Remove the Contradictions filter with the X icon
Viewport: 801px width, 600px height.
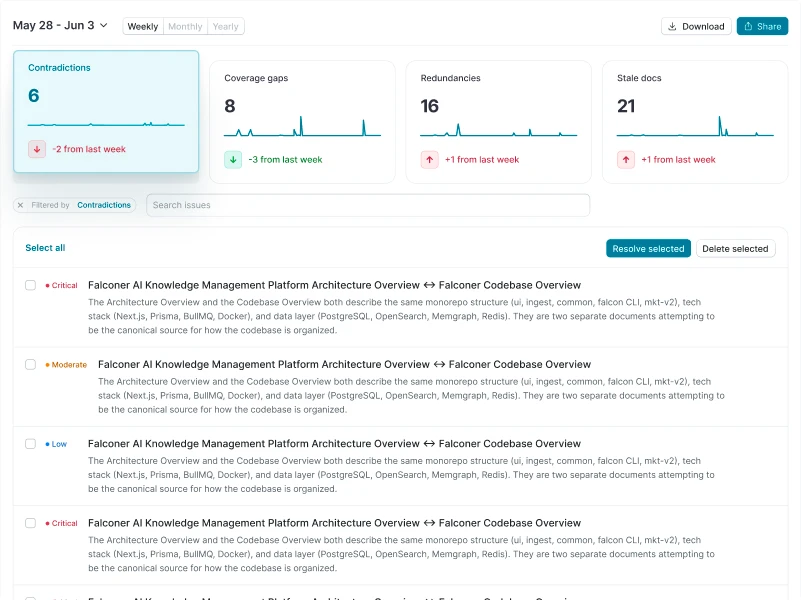[20, 205]
